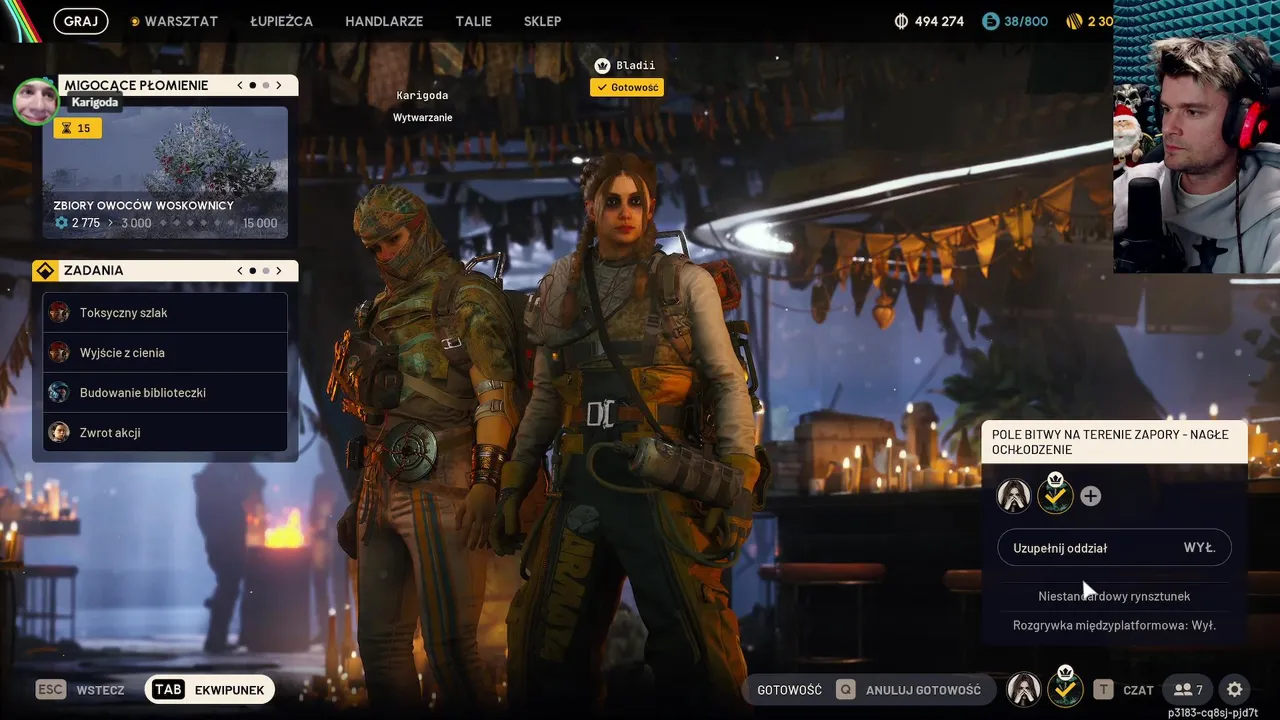Select second page dot in Zadania
This screenshot has height=720, width=1280.
click(x=266, y=271)
